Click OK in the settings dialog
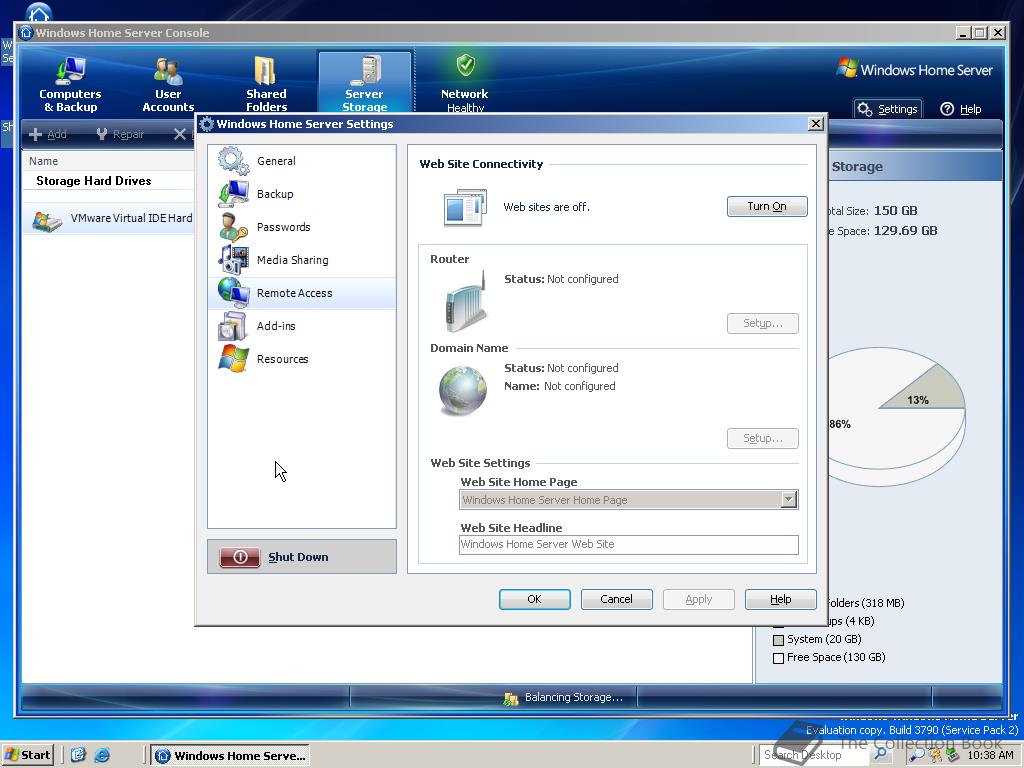The height and width of the screenshot is (768, 1024). [534, 599]
